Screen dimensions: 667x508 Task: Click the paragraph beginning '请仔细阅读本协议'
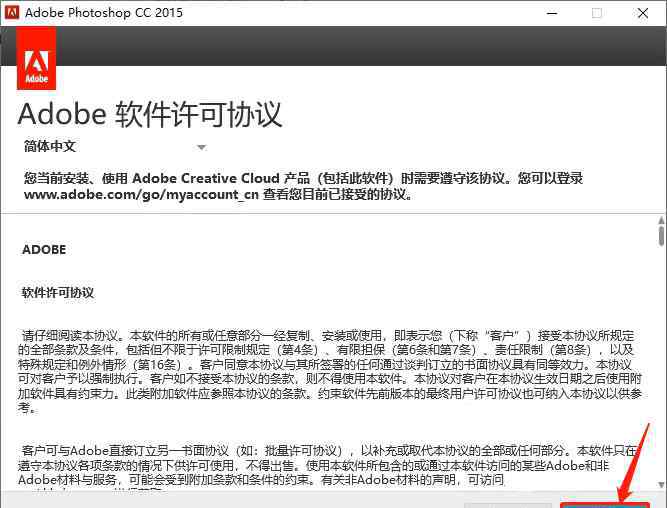(330, 371)
